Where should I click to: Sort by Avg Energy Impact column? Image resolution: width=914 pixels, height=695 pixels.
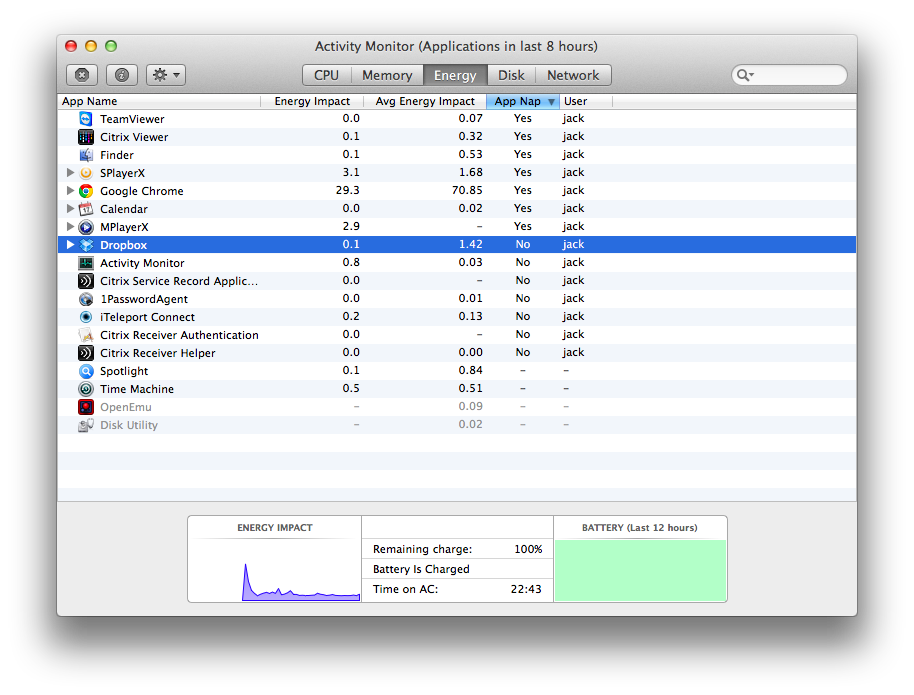point(425,101)
